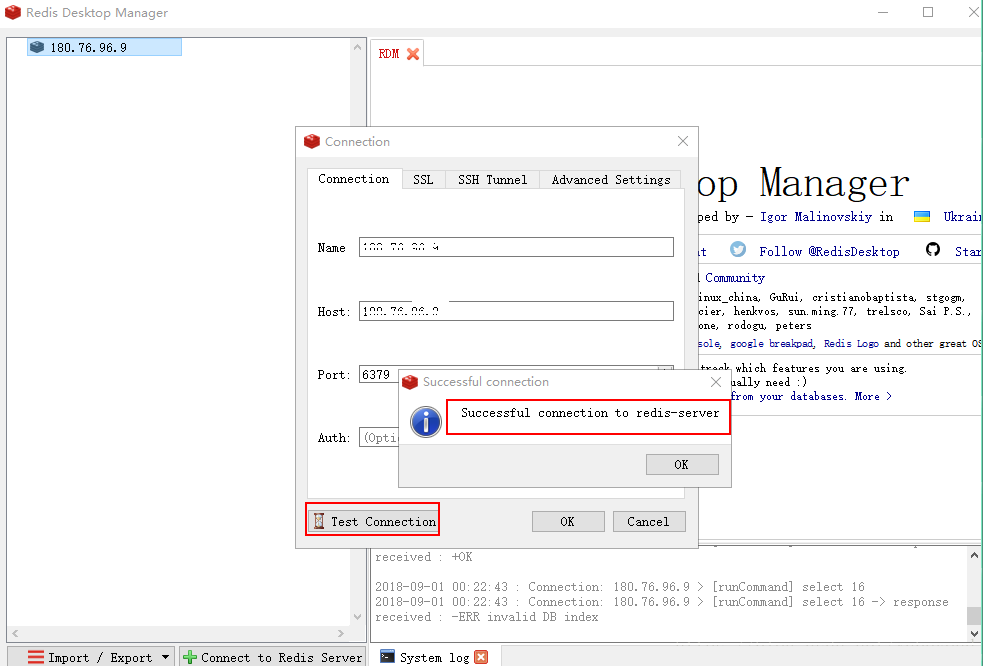The height and width of the screenshot is (666, 986).
Task: Click the Name input field
Action: [516, 247]
